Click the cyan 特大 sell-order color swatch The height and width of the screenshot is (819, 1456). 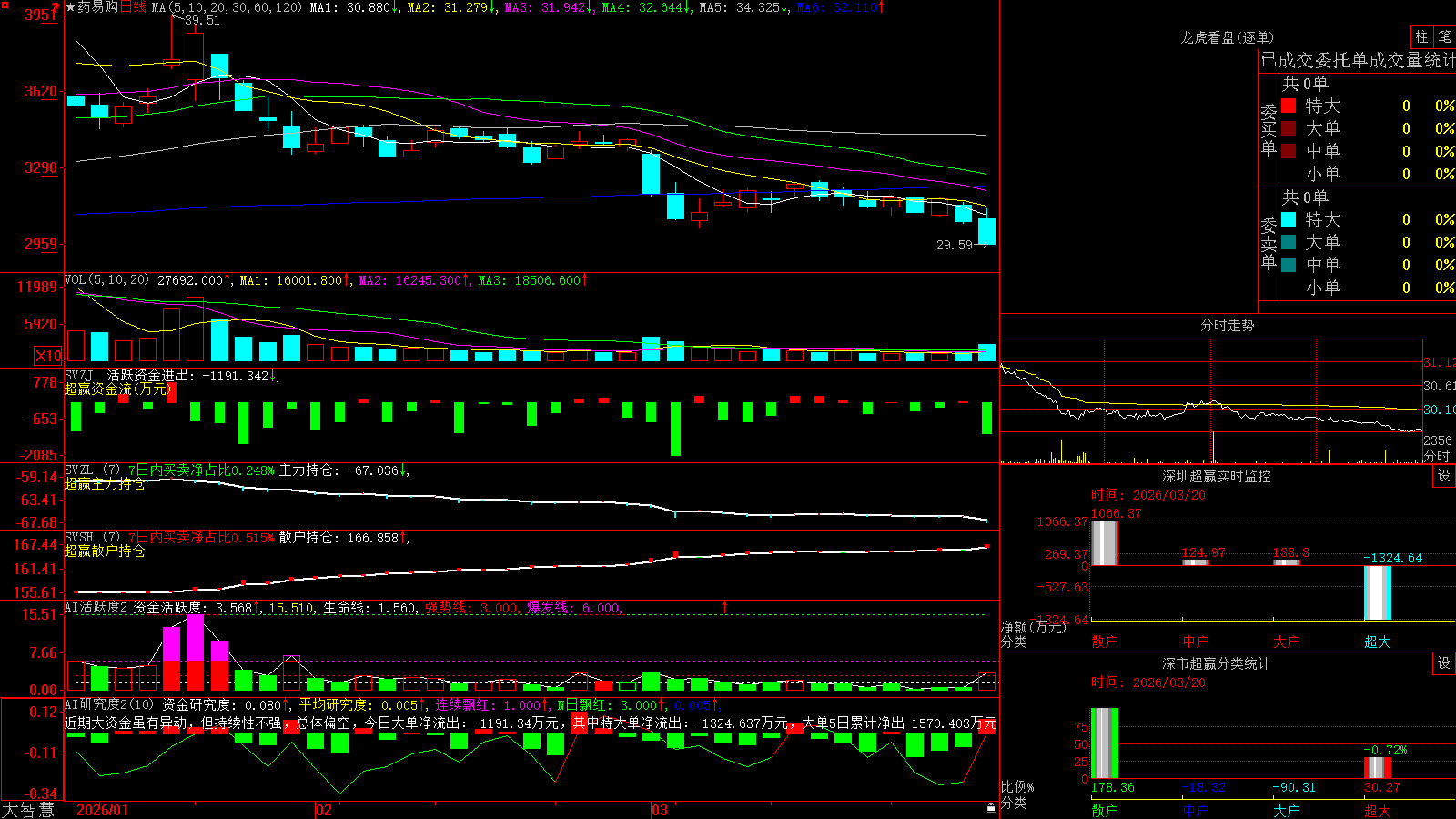(1289, 219)
